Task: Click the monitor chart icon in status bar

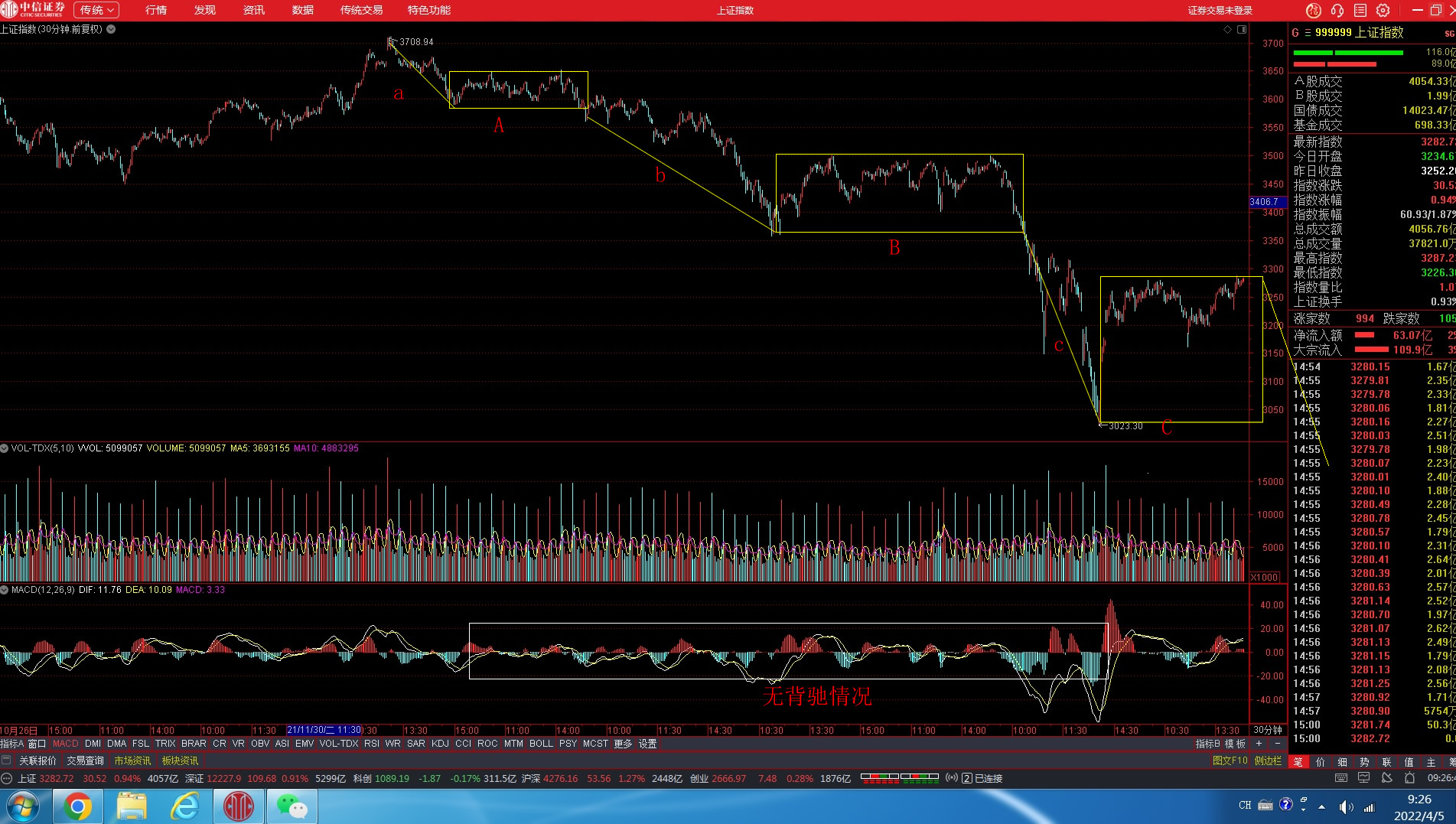Action: point(1363,778)
